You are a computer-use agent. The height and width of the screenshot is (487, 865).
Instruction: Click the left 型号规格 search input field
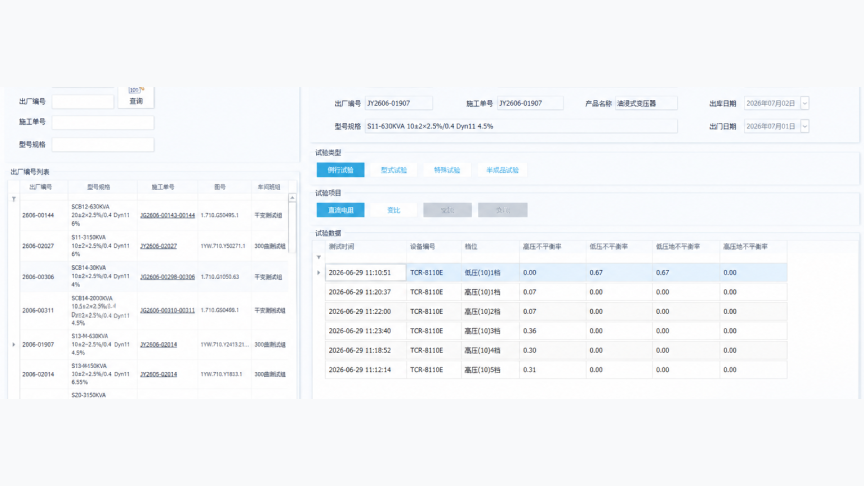[x=103, y=145]
